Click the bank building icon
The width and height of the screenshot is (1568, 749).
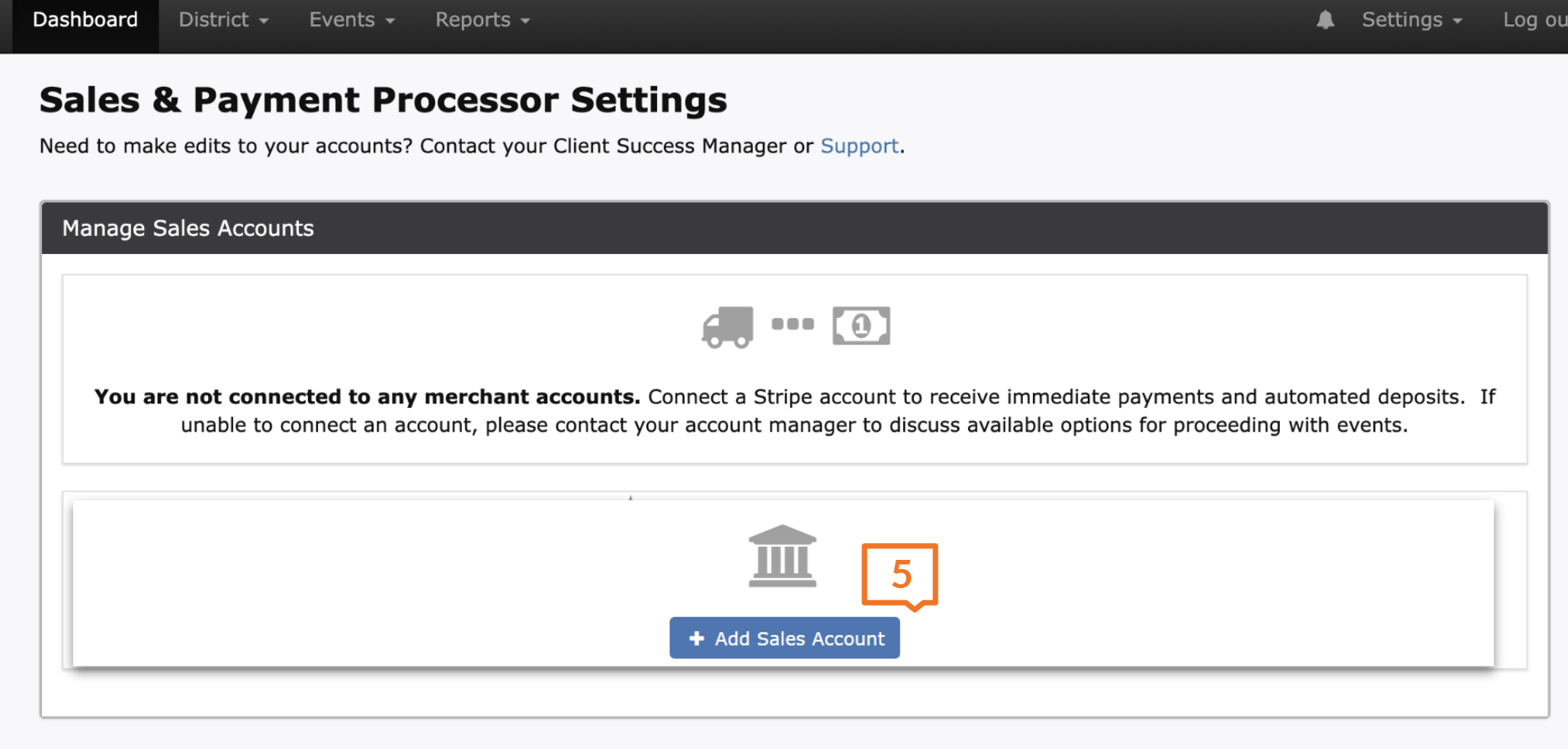coord(782,556)
